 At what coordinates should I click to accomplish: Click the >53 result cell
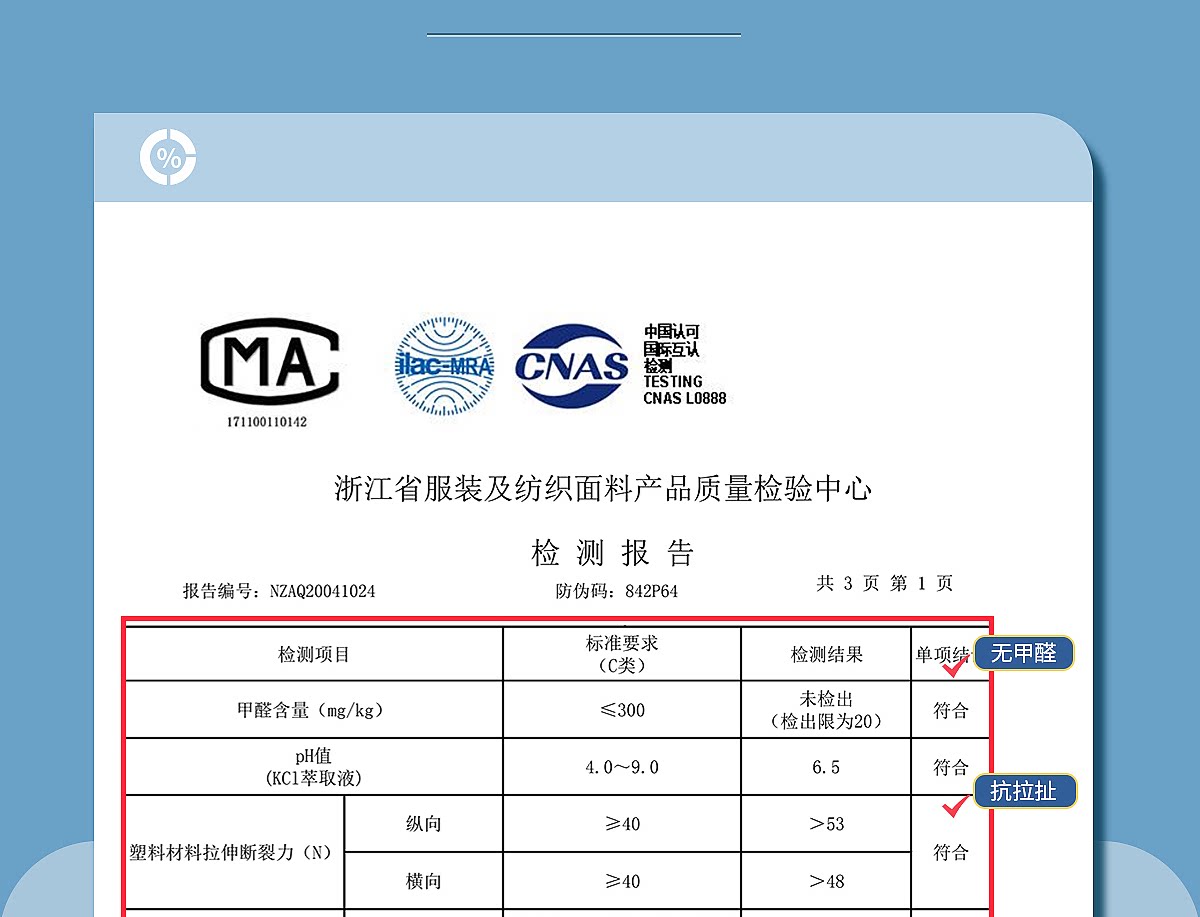827,825
